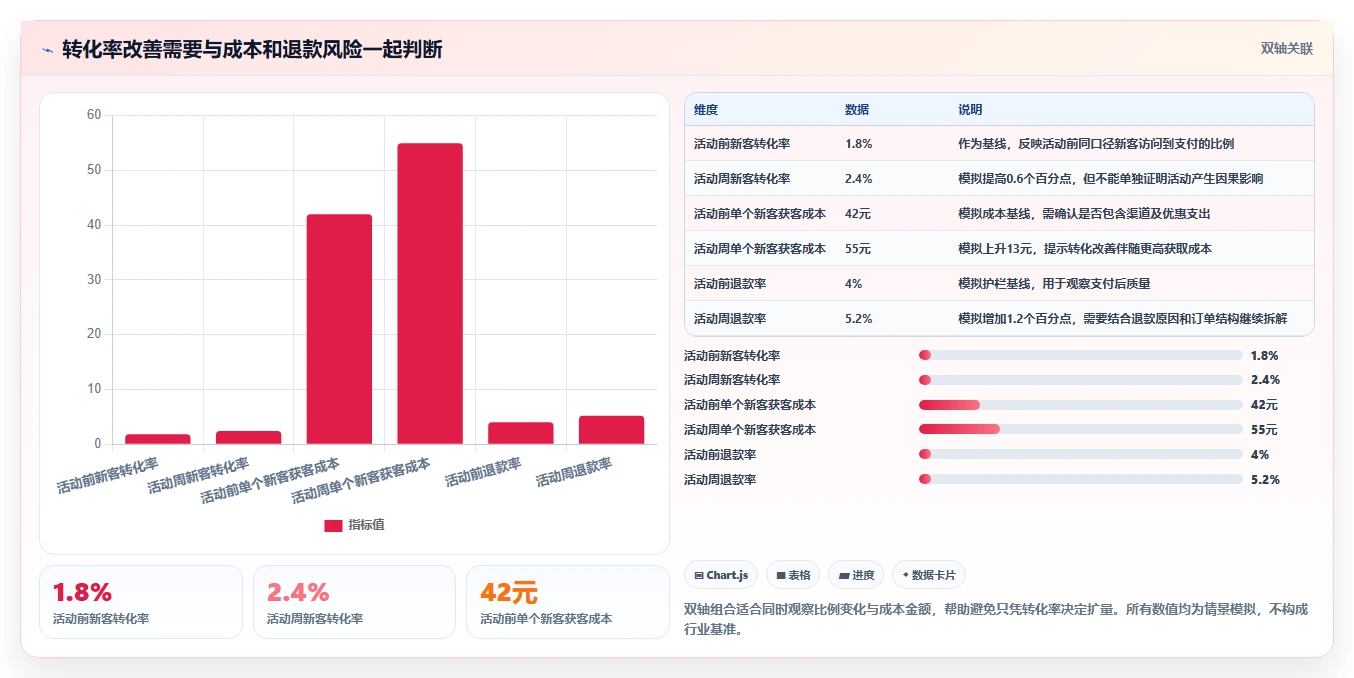The height and width of the screenshot is (678, 1354).
Task: Click the 维度 column header
Action: tap(706, 109)
